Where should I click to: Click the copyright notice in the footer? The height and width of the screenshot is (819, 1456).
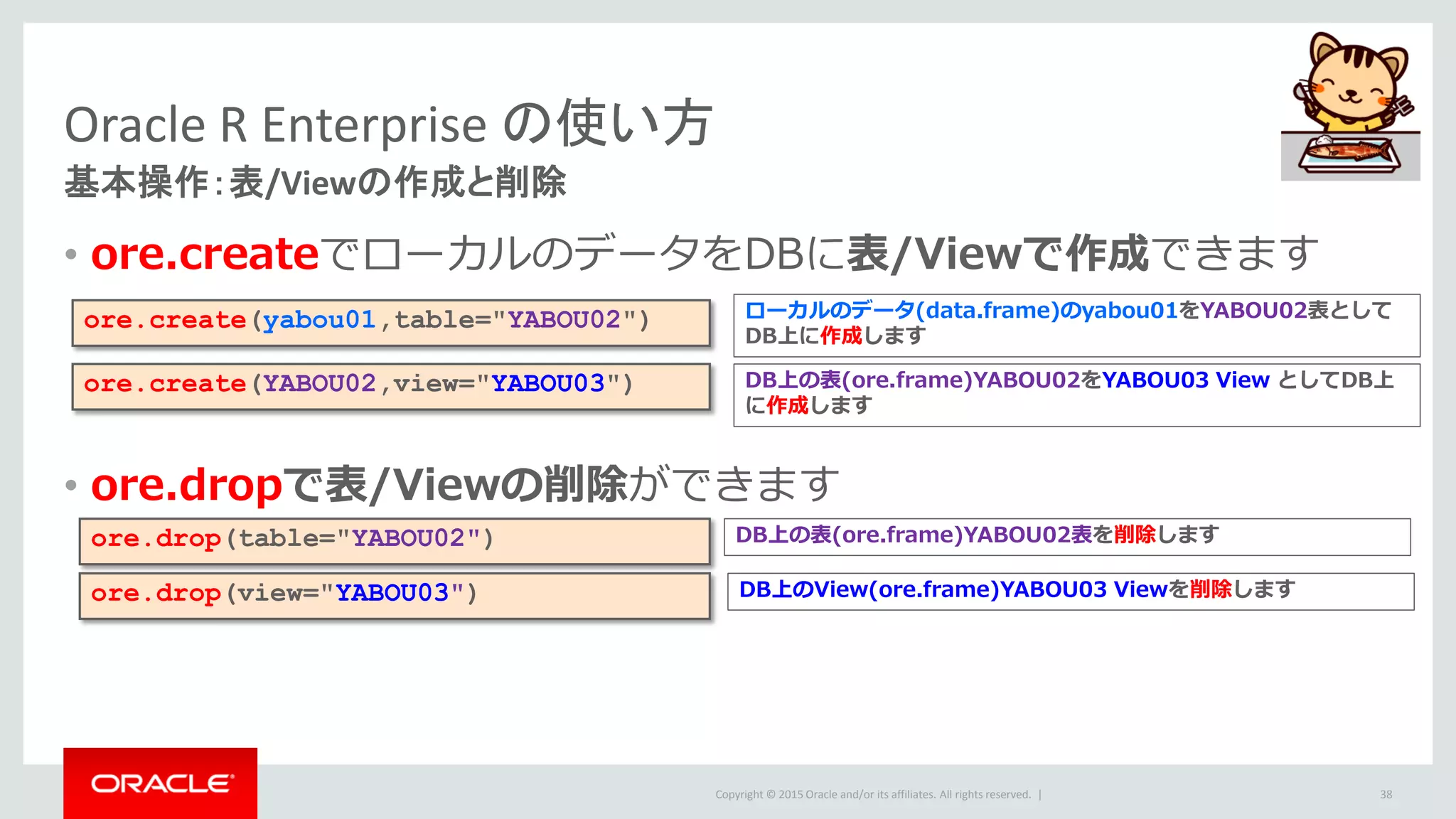click(x=873, y=794)
